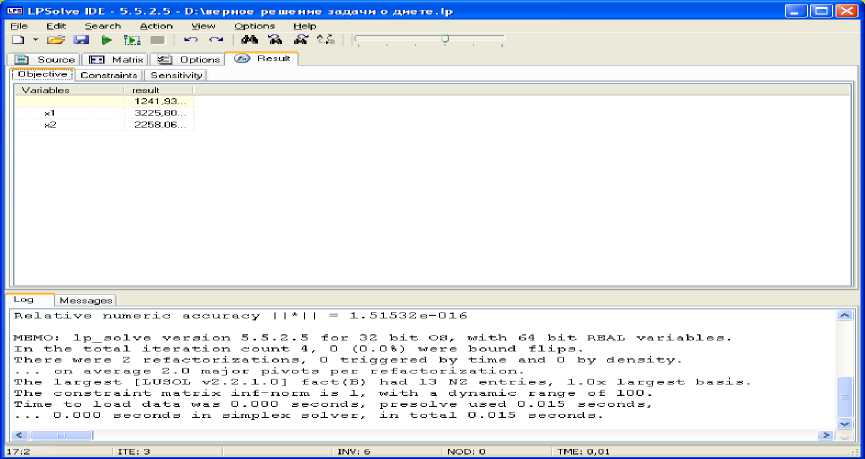Open Find with the binoculars icon
The image size is (865, 459).
[x=249, y=40]
